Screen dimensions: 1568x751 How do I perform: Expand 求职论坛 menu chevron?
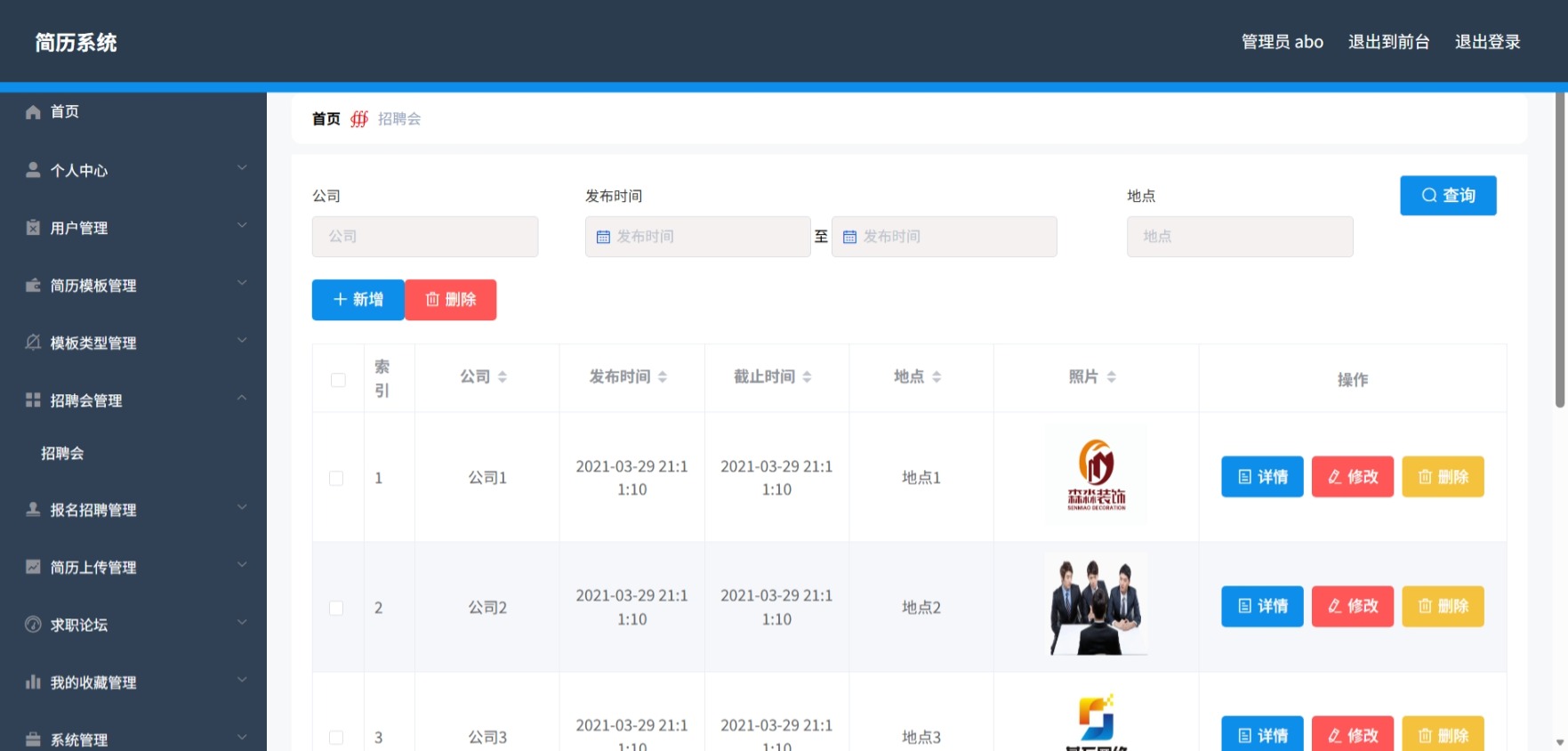pyautogui.click(x=242, y=622)
